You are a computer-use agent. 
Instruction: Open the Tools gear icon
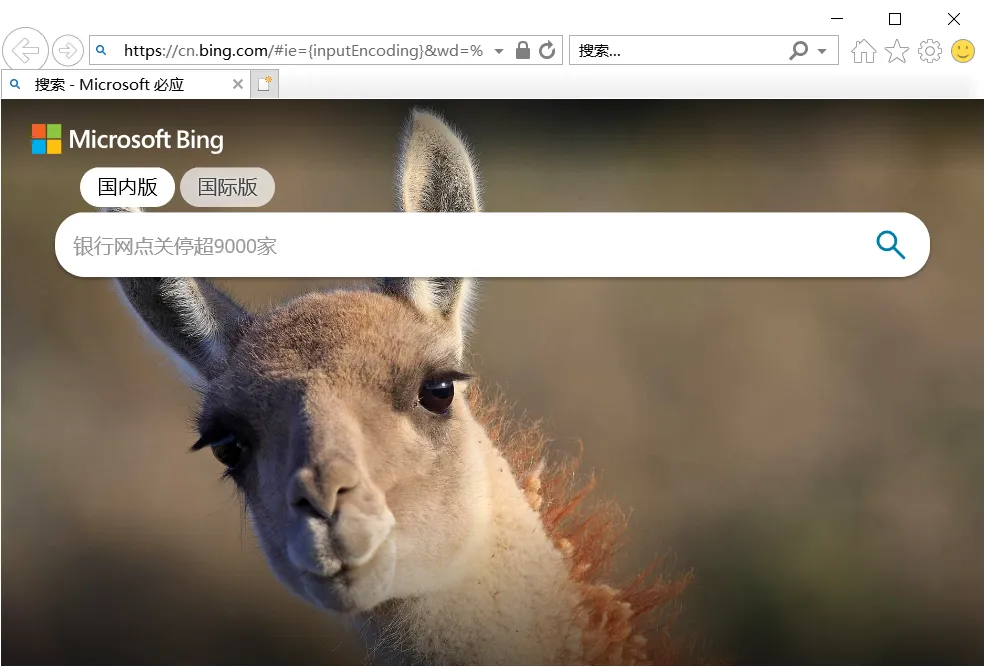pyautogui.click(x=930, y=51)
